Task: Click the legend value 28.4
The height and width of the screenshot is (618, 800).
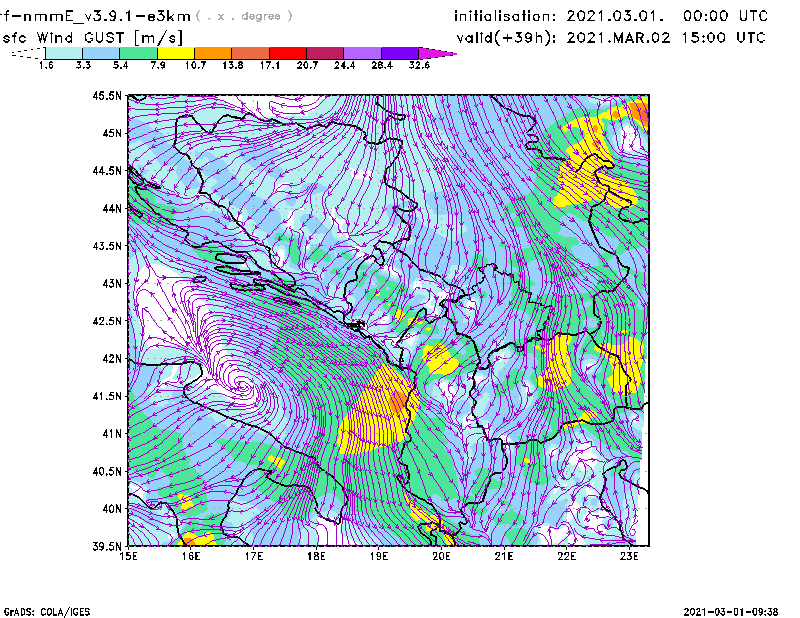Action: tap(382, 65)
